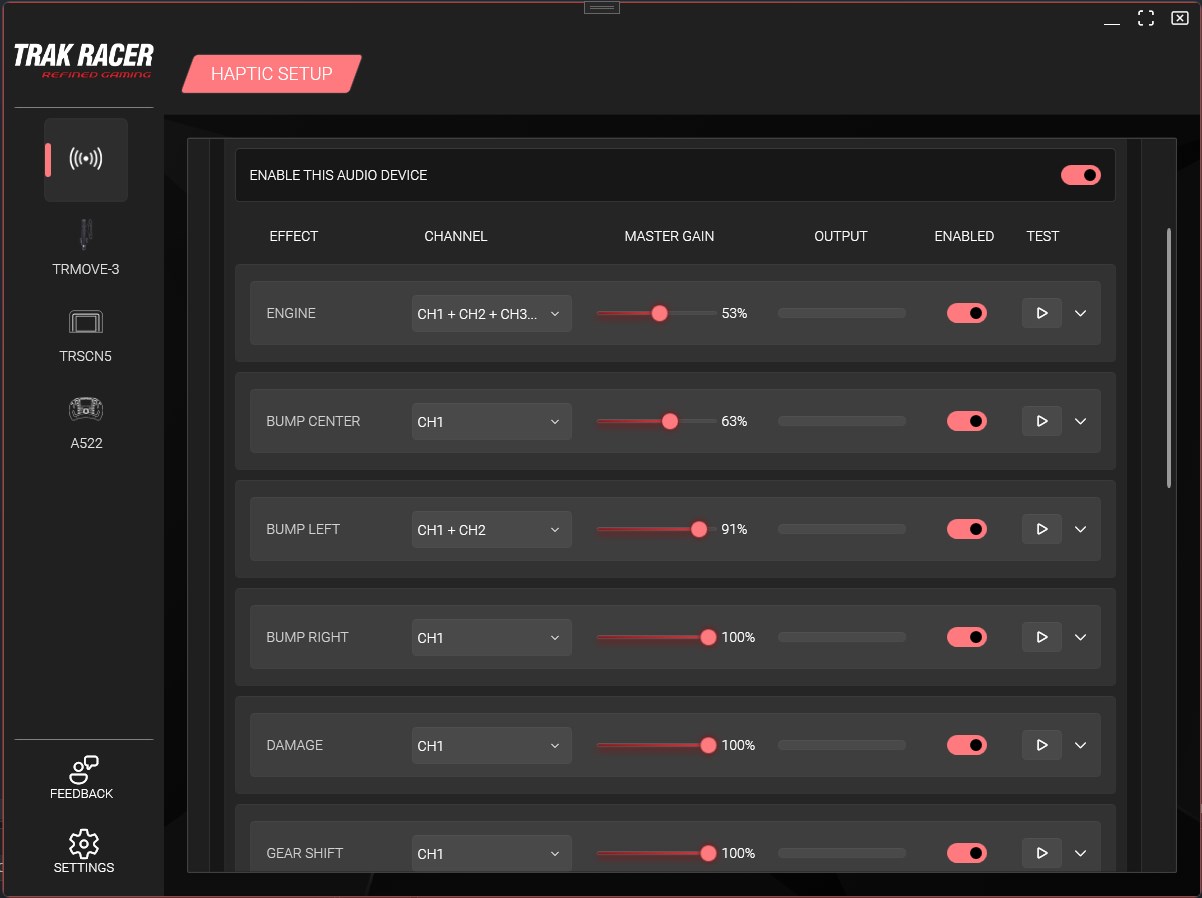
Task: Disable the Damage effect toggle
Action: 967,745
